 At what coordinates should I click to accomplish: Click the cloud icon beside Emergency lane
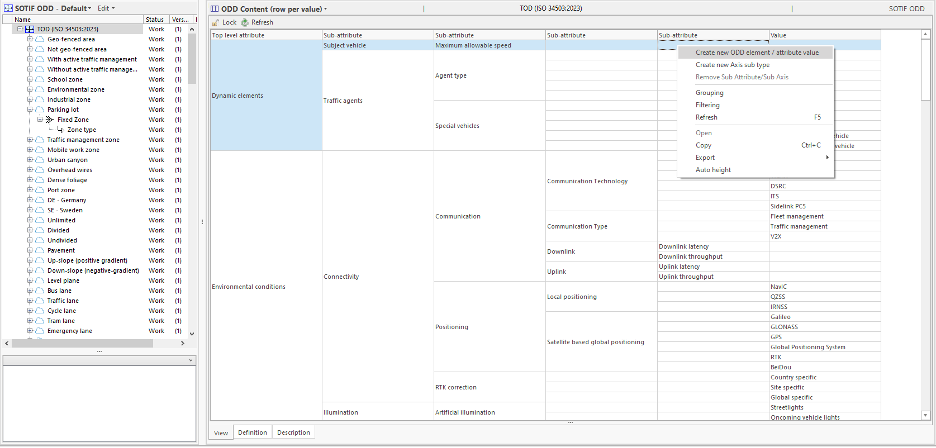[40, 331]
